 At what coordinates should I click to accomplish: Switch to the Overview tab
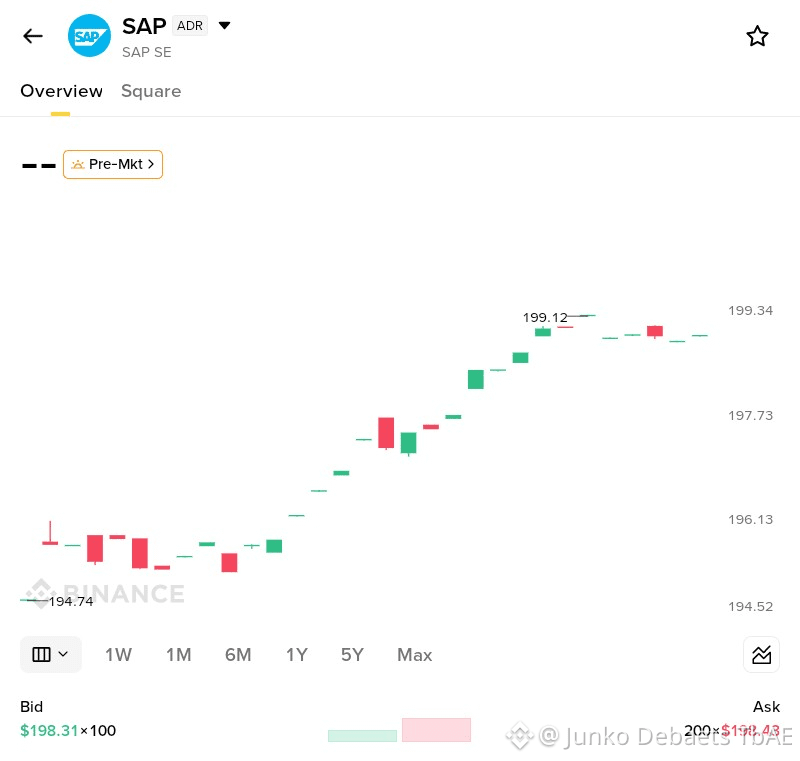62,91
